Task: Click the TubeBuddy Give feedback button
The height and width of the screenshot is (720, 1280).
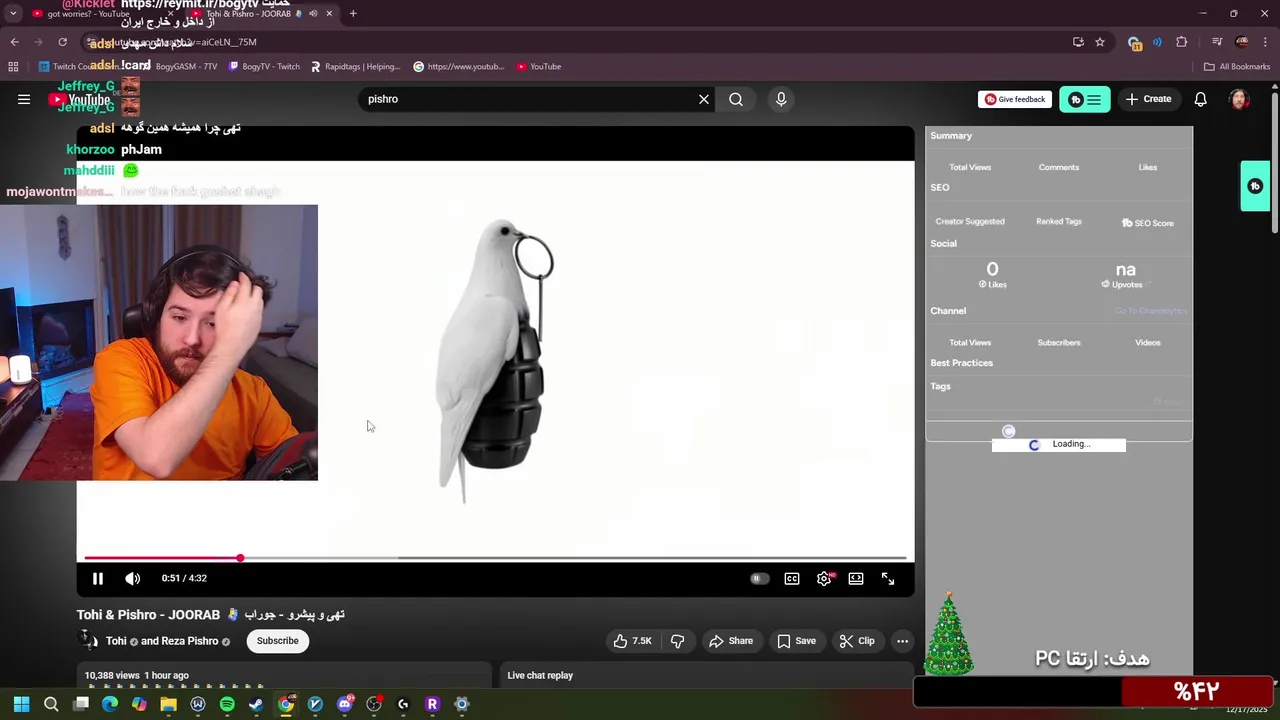Action: 1015,99
